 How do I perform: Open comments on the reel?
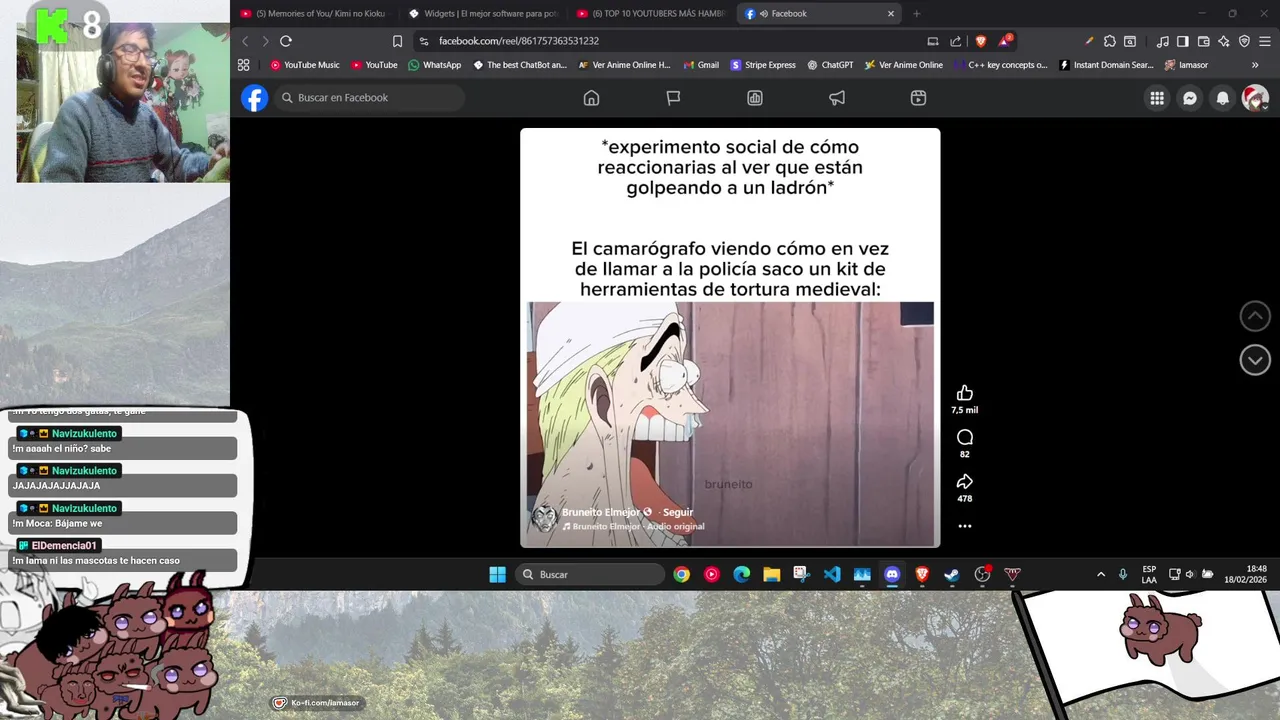pos(964,438)
